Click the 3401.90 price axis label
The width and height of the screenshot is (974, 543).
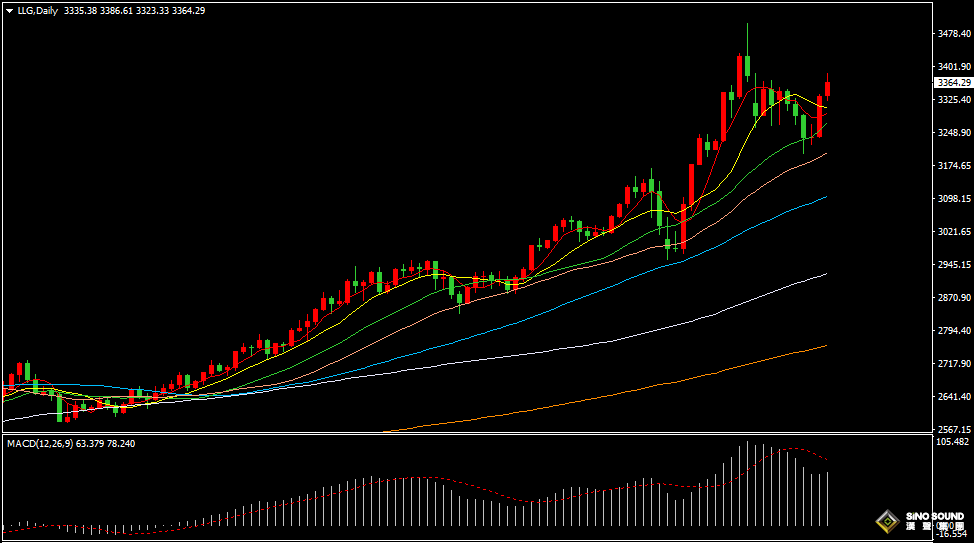coord(953,67)
